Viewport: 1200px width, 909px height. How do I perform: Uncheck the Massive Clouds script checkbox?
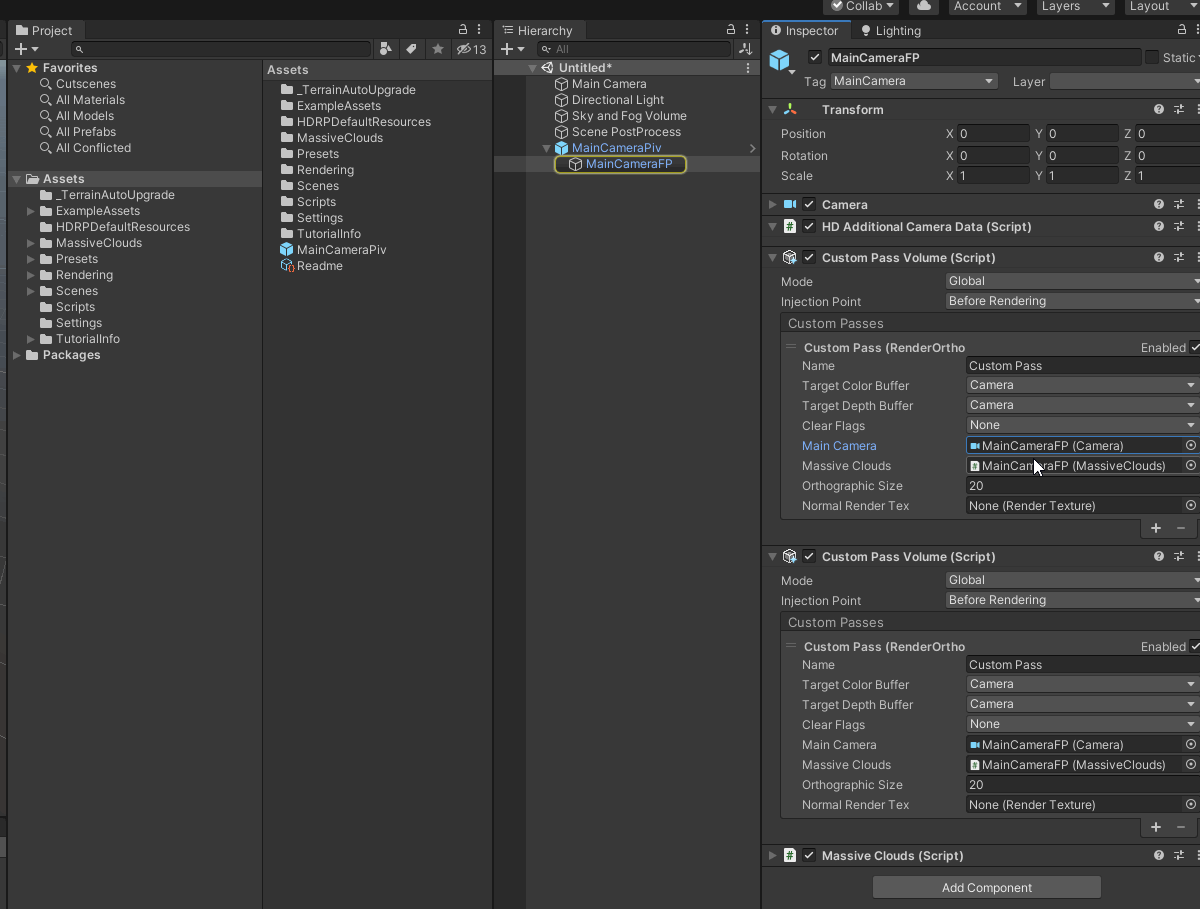(808, 855)
